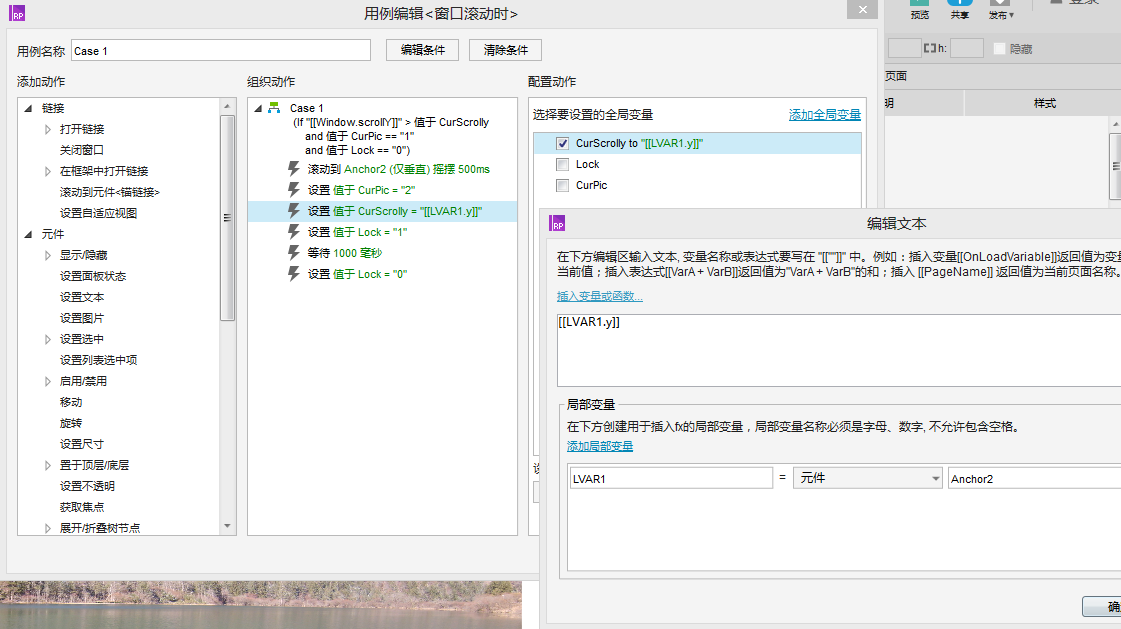Uncheck the CurScrolly global variable checkbox
This screenshot has width=1121, height=629.
click(x=563, y=144)
